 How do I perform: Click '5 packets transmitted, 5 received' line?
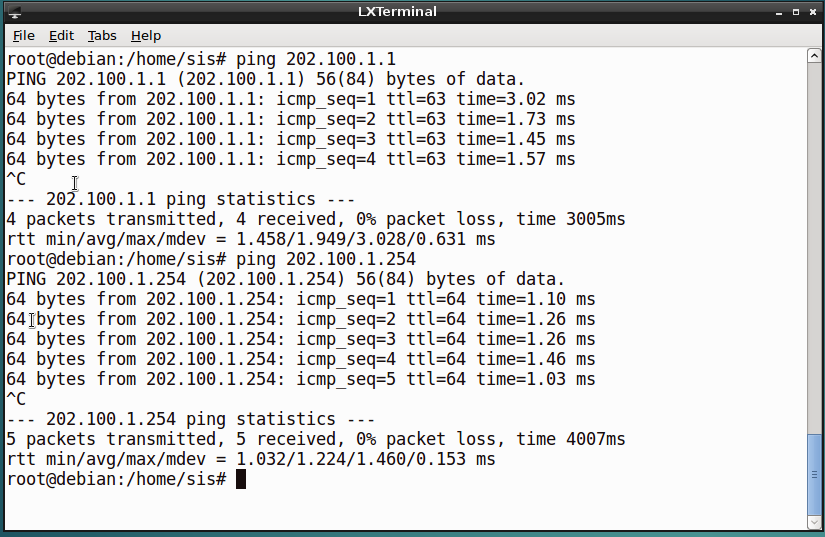(316, 439)
